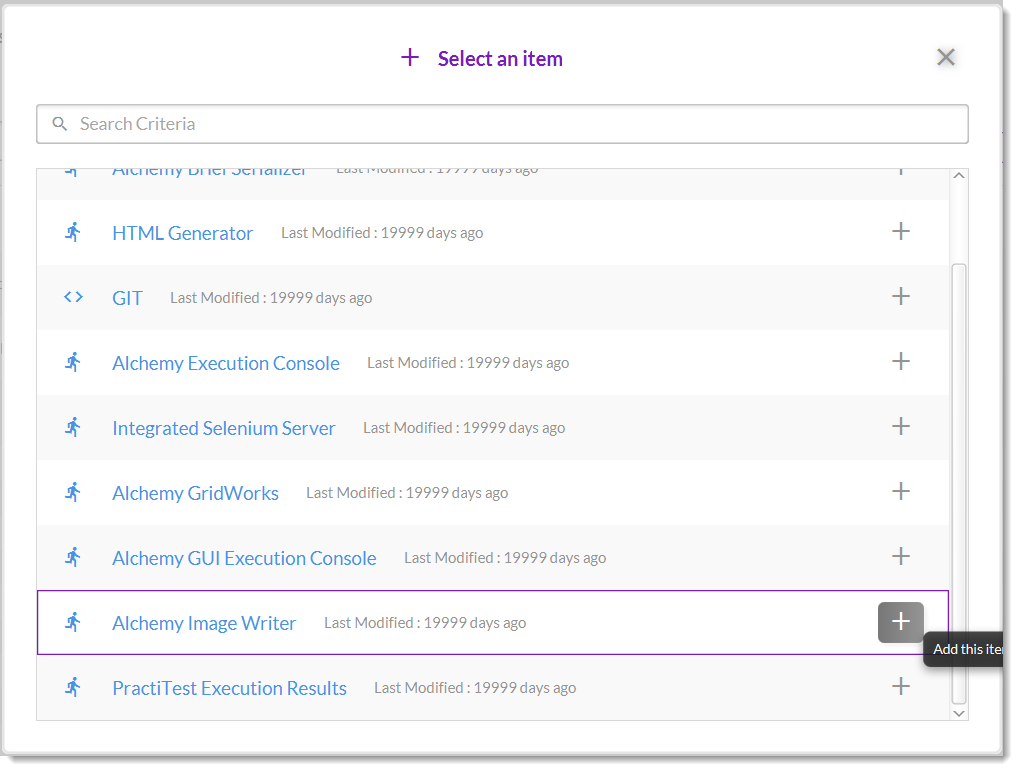Screen dimensions: 1018x771
Task: Open the HTML Generator link
Action: tap(182, 233)
